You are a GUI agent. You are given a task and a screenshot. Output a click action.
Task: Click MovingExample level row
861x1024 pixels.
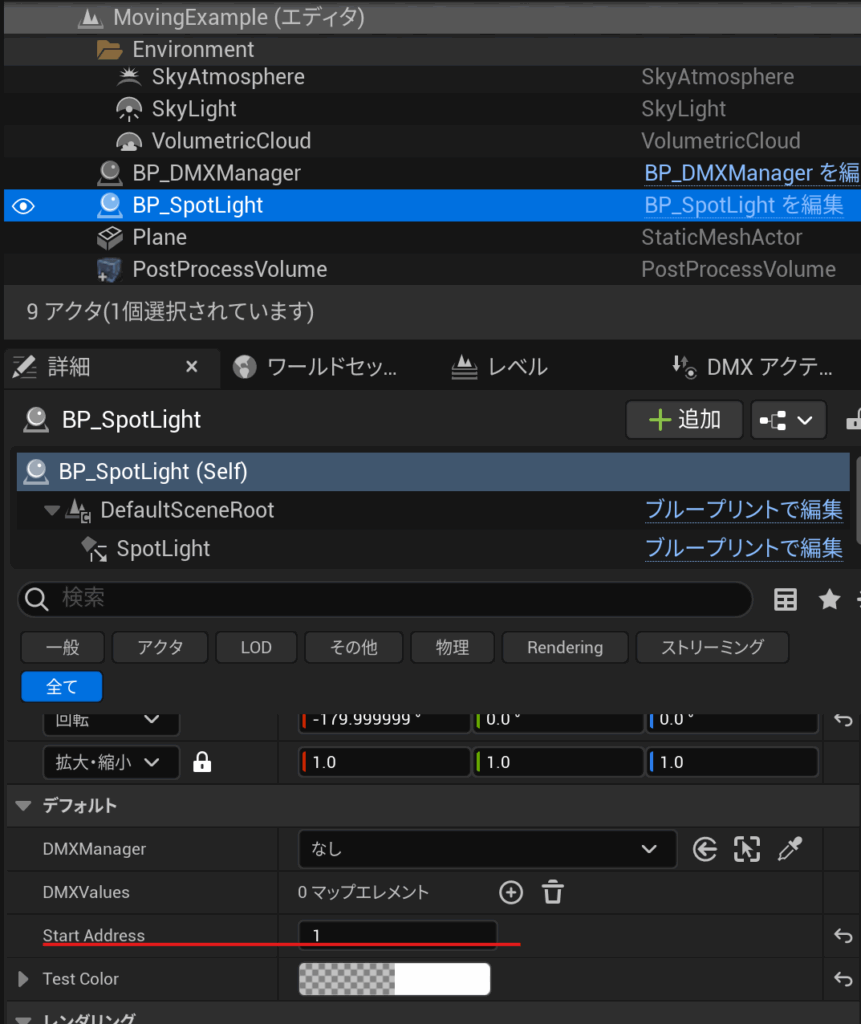point(432,18)
